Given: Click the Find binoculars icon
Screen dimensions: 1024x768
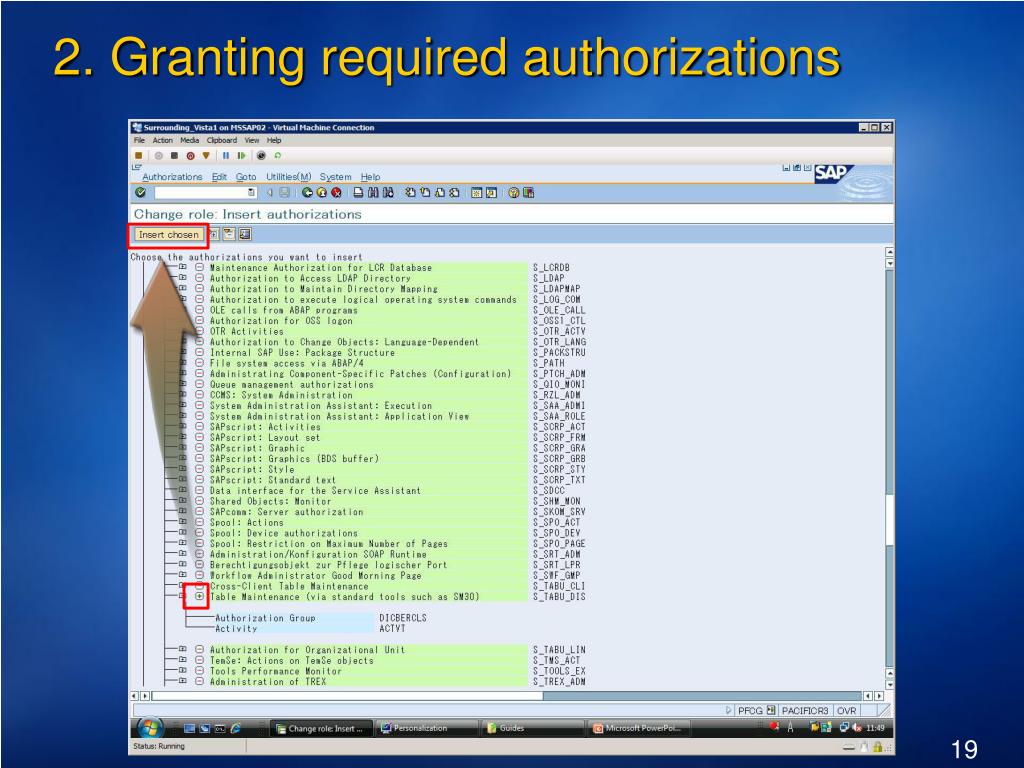Looking at the screenshot, I should [x=373, y=193].
